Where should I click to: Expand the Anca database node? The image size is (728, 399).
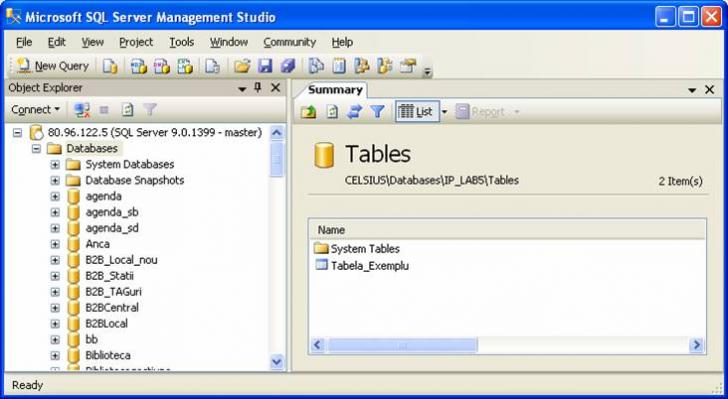click(x=55, y=244)
